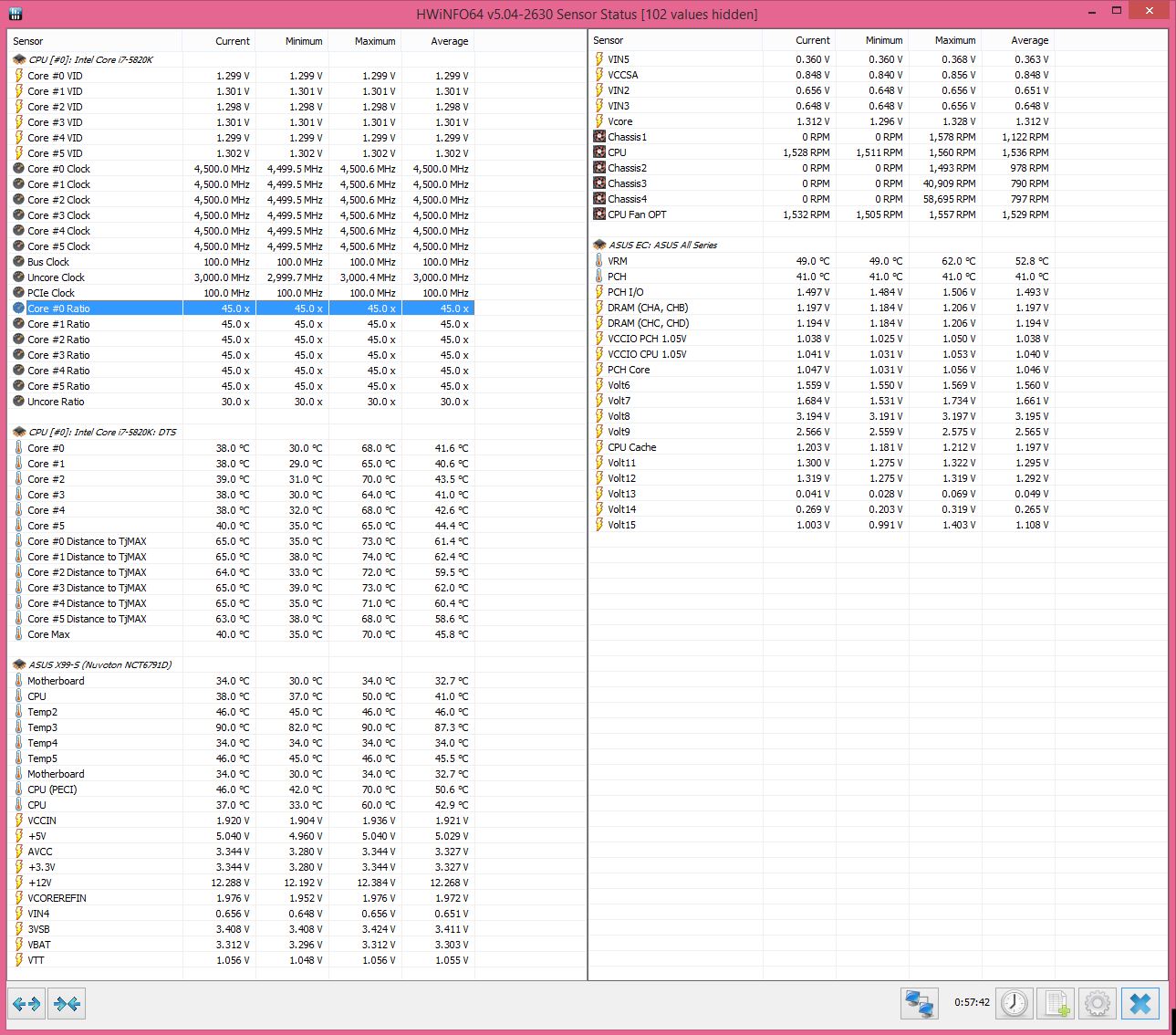Click the chip icon beside ASUS X99-S header
Viewport: 1176px width, 1035px height.
coord(19,664)
